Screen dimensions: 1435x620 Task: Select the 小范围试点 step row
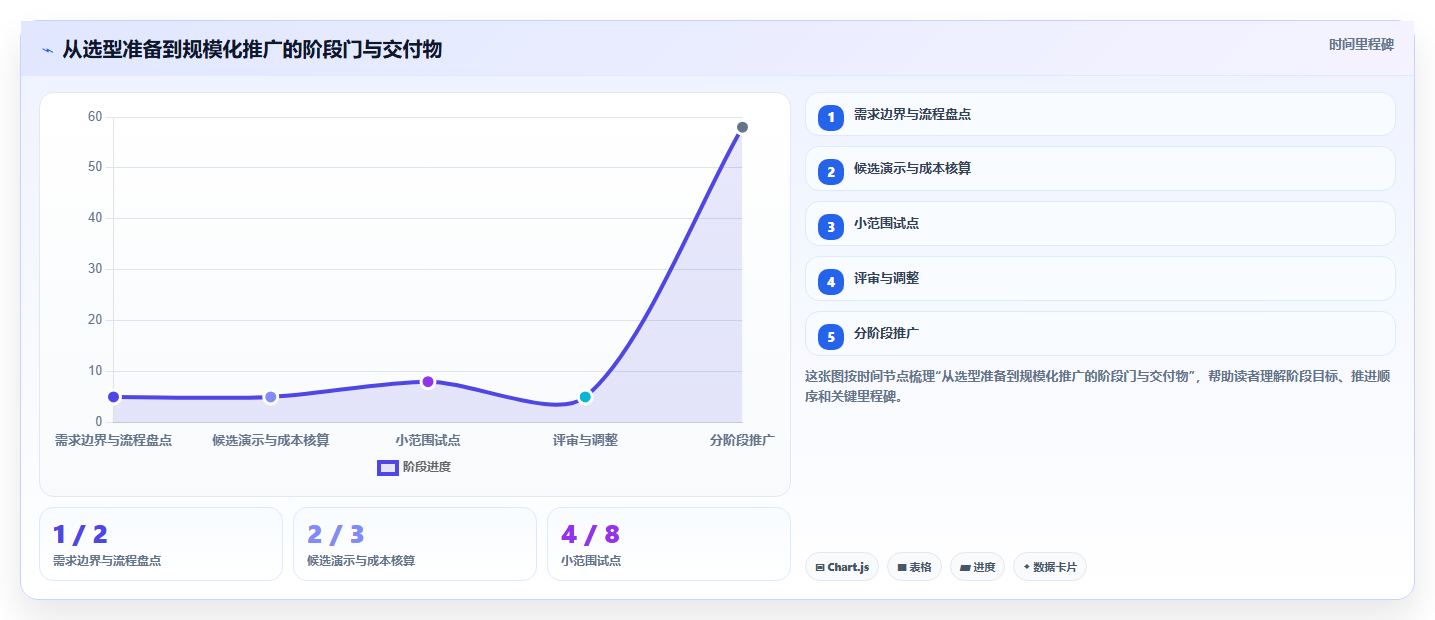coord(1100,223)
